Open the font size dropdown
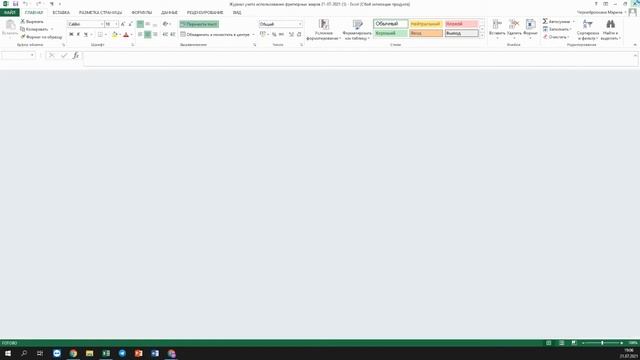Screen dimensions: 640x360 [x=116, y=24]
